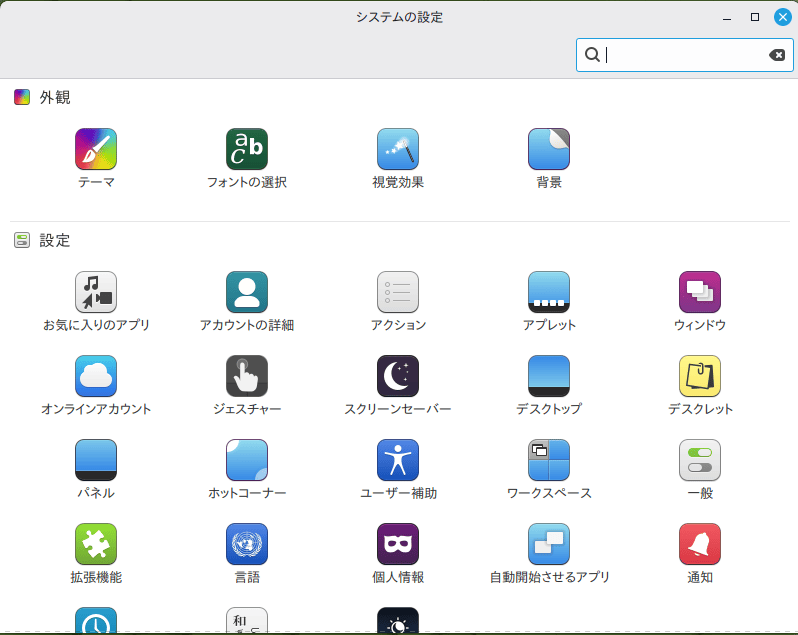Screen dimensions: 798x635
Task: Open the night light moon icon
Action: click(x=398, y=620)
